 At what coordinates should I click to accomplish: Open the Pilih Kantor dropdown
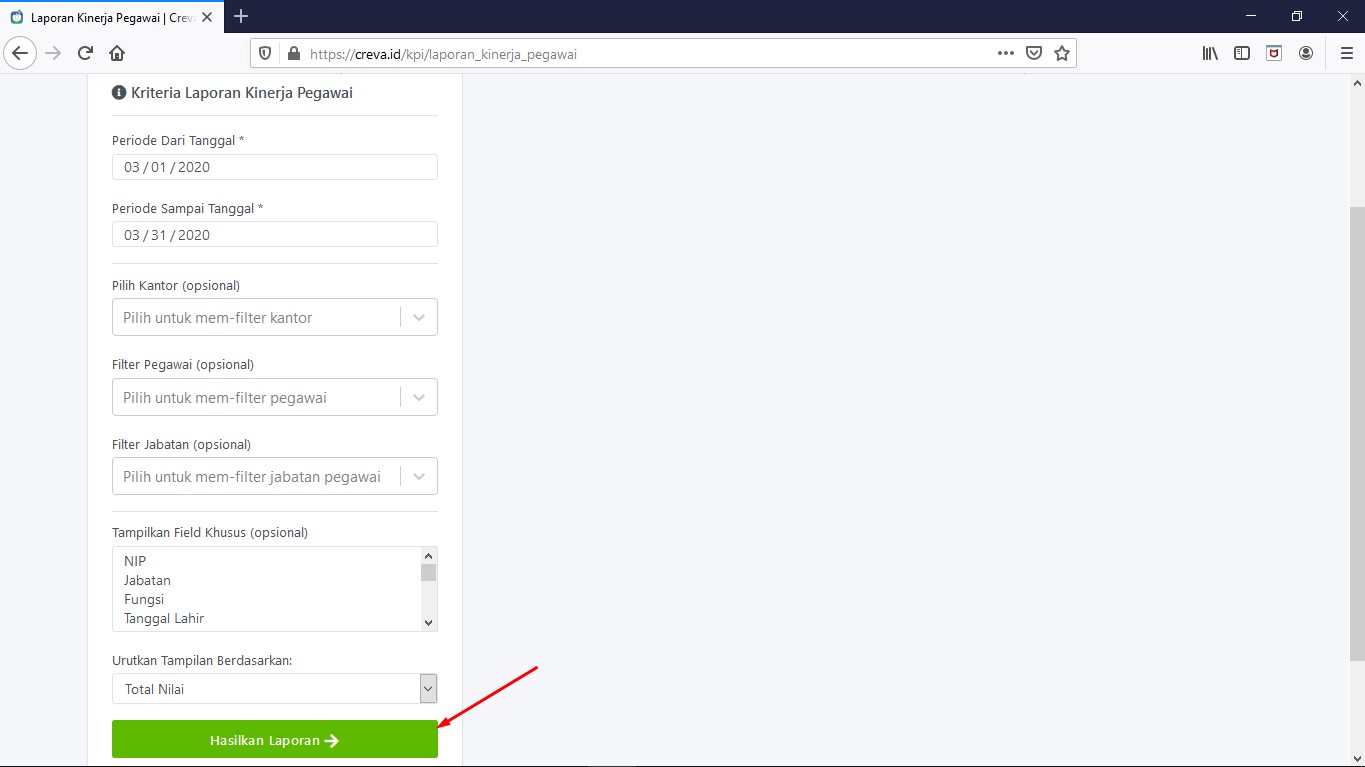275,317
